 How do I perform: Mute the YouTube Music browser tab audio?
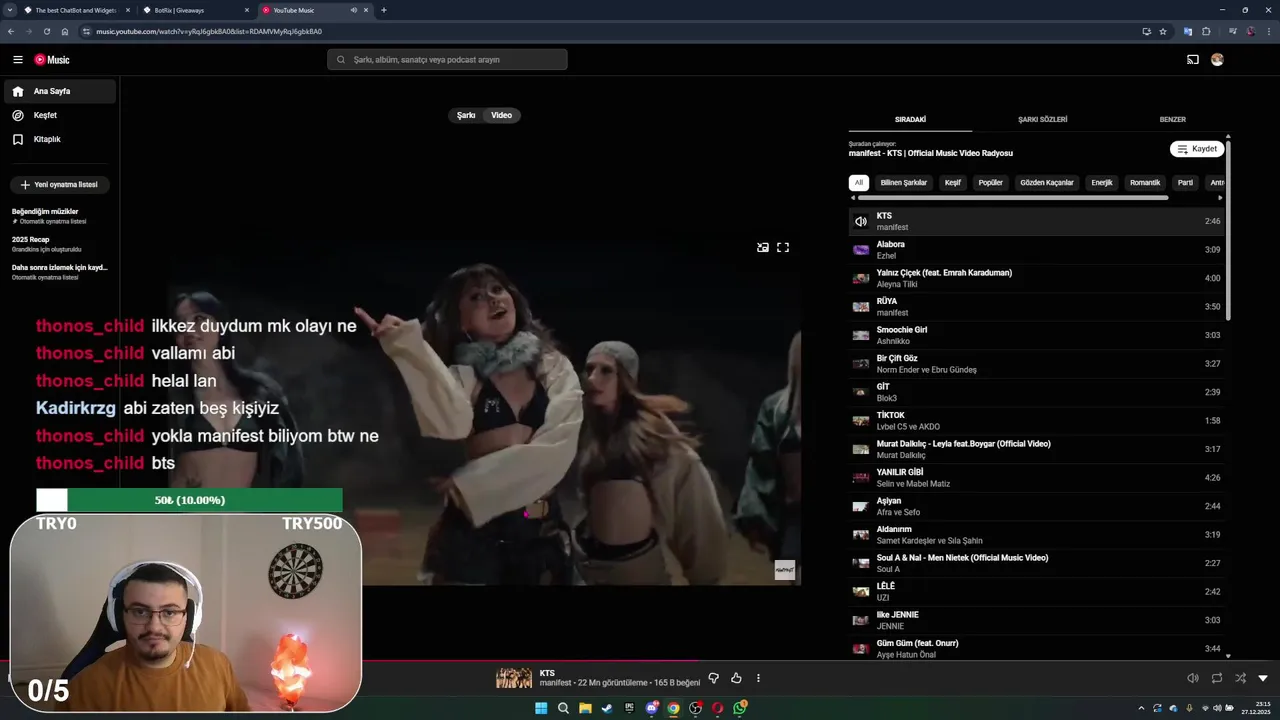click(353, 10)
